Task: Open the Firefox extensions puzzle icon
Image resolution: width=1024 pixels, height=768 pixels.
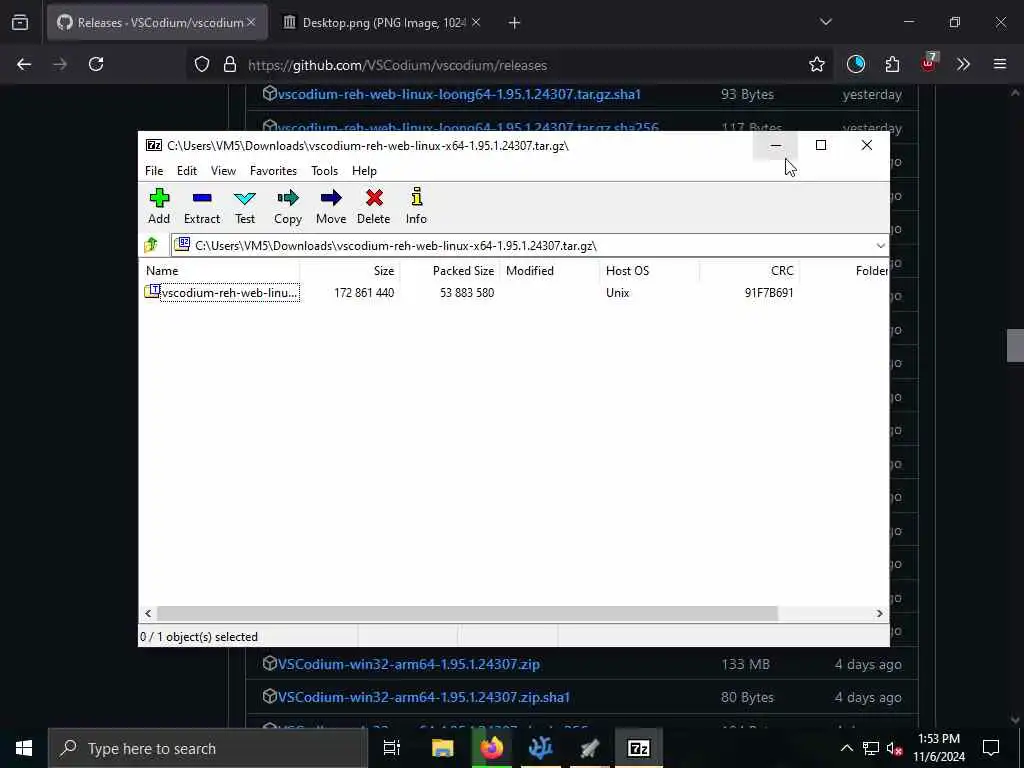Action: pos(892,64)
